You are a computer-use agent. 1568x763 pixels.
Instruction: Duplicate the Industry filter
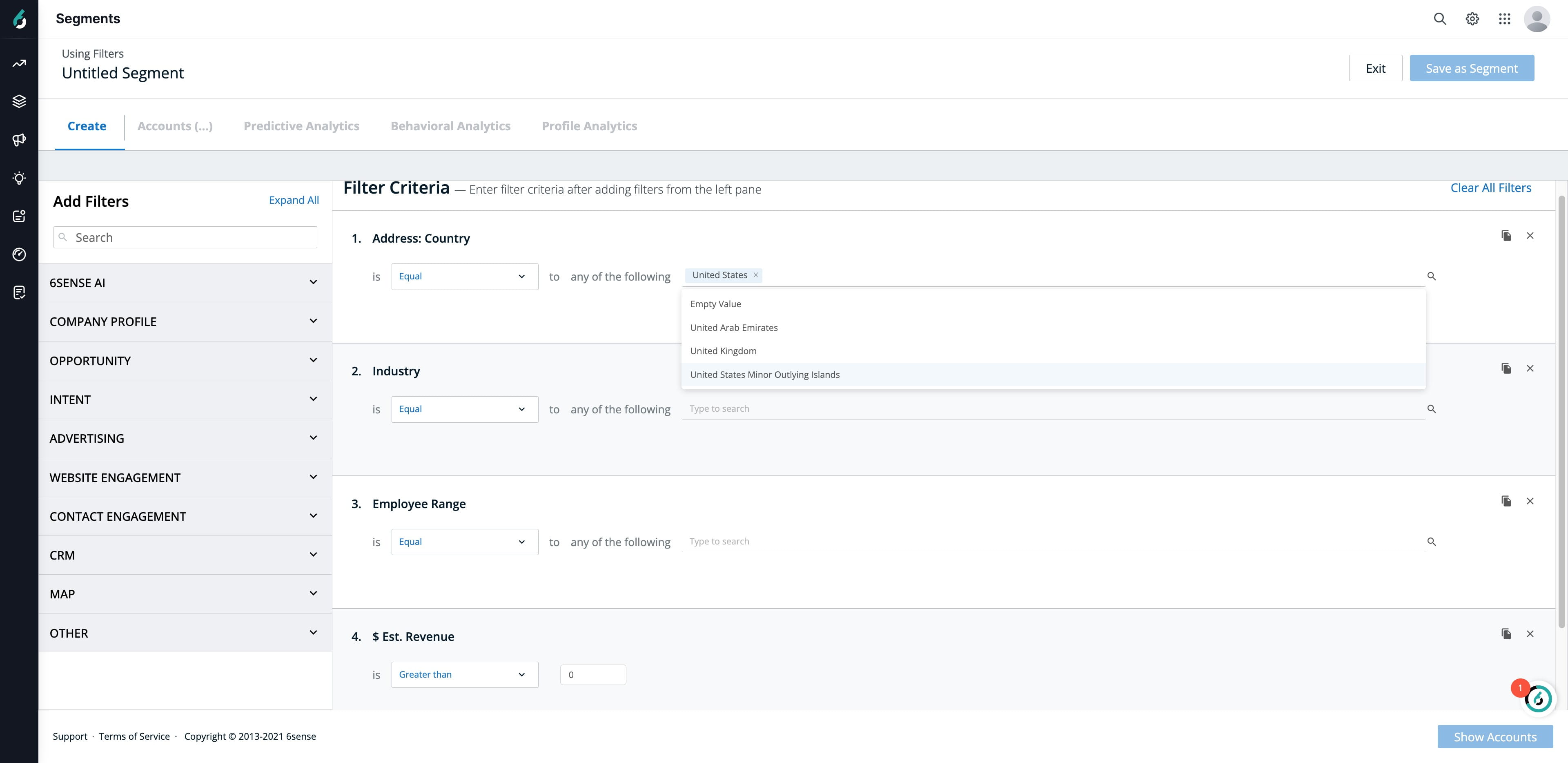coord(1506,368)
